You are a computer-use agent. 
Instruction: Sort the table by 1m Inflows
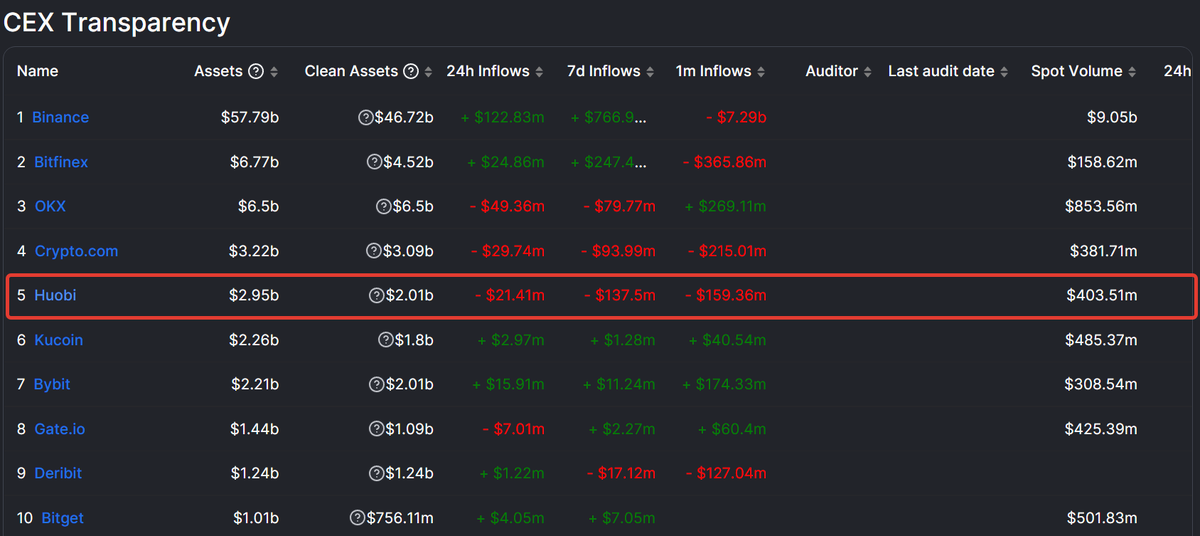click(761, 71)
